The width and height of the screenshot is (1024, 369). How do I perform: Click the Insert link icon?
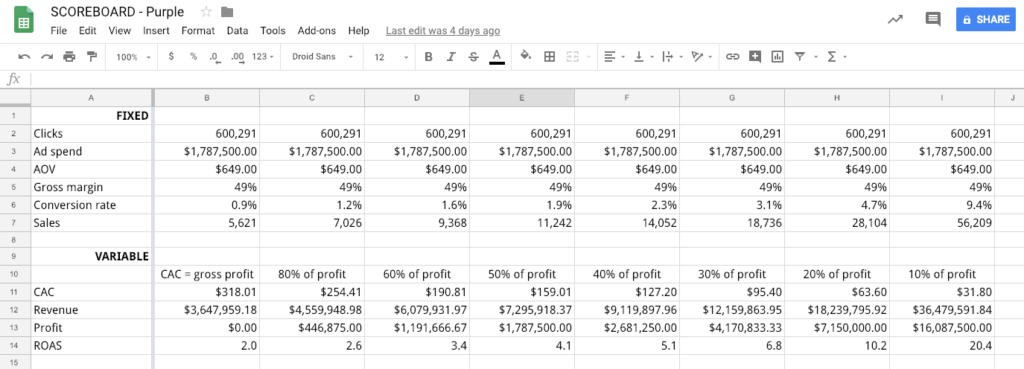pos(732,57)
